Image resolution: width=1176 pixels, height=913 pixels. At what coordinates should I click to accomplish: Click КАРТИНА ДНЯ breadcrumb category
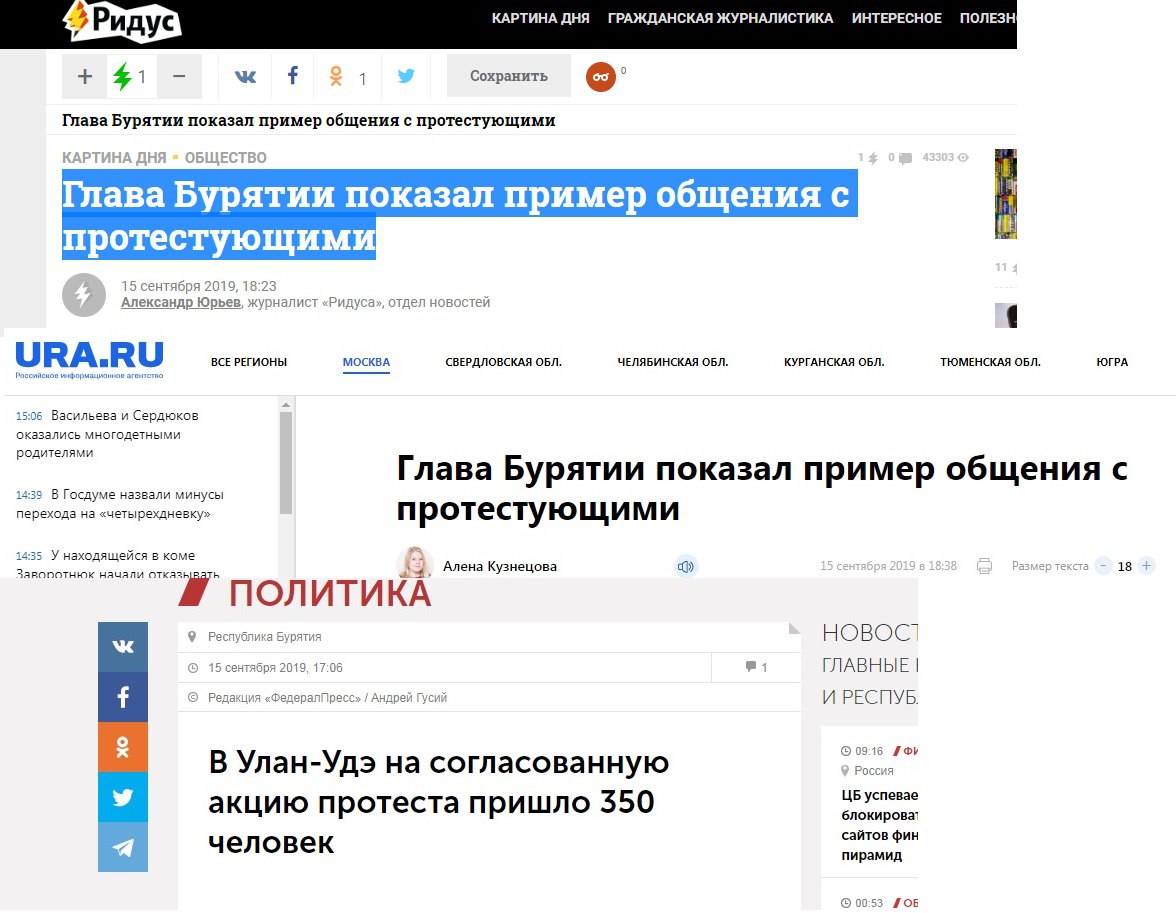[114, 158]
